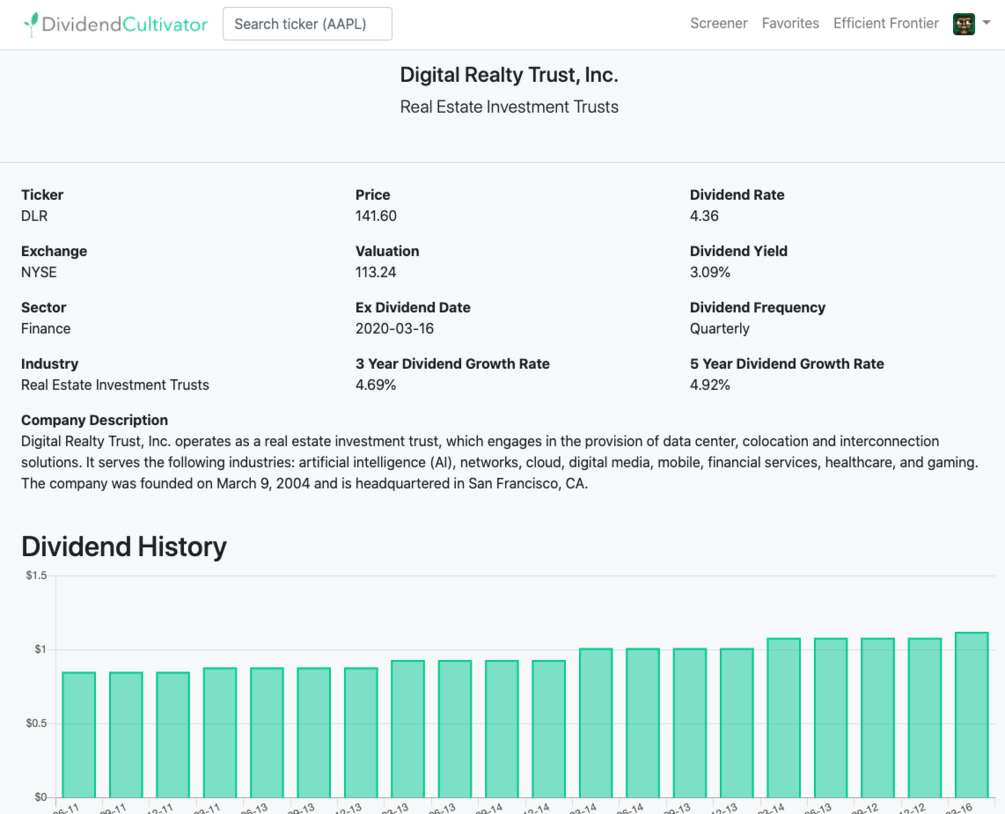Screen dimensions: 1005x814
Task: Click the chart bar labeled 12-11
Action: 173,735
